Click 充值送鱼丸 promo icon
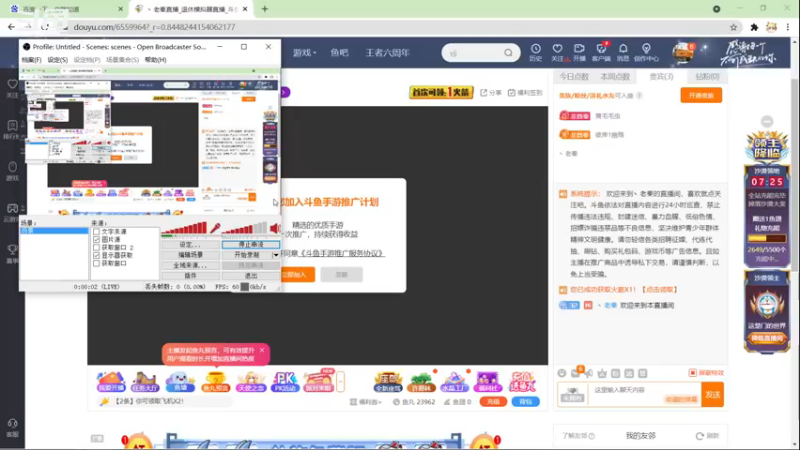Image resolution: width=800 pixels, height=450 pixels. coord(522,381)
